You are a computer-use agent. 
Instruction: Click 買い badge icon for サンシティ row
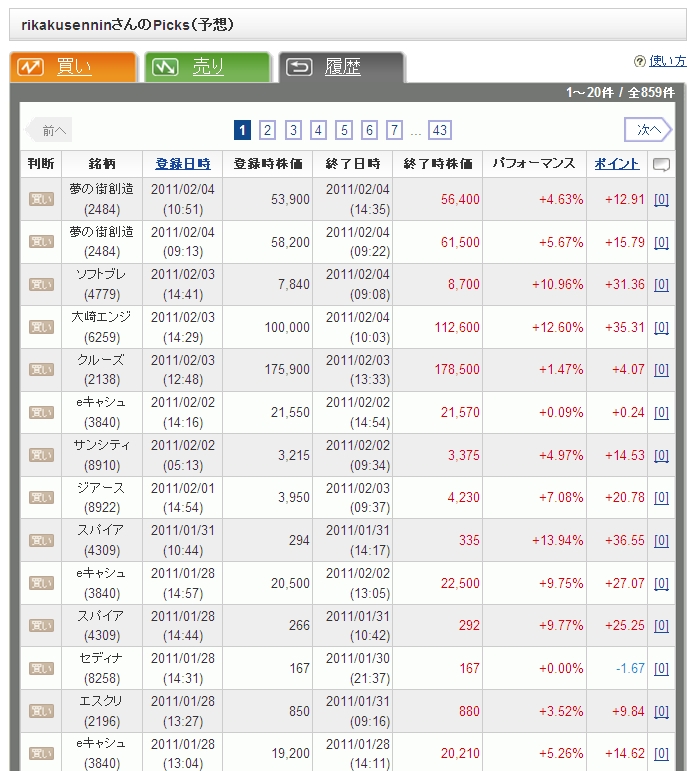pyautogui.click(x=41, y=455)
